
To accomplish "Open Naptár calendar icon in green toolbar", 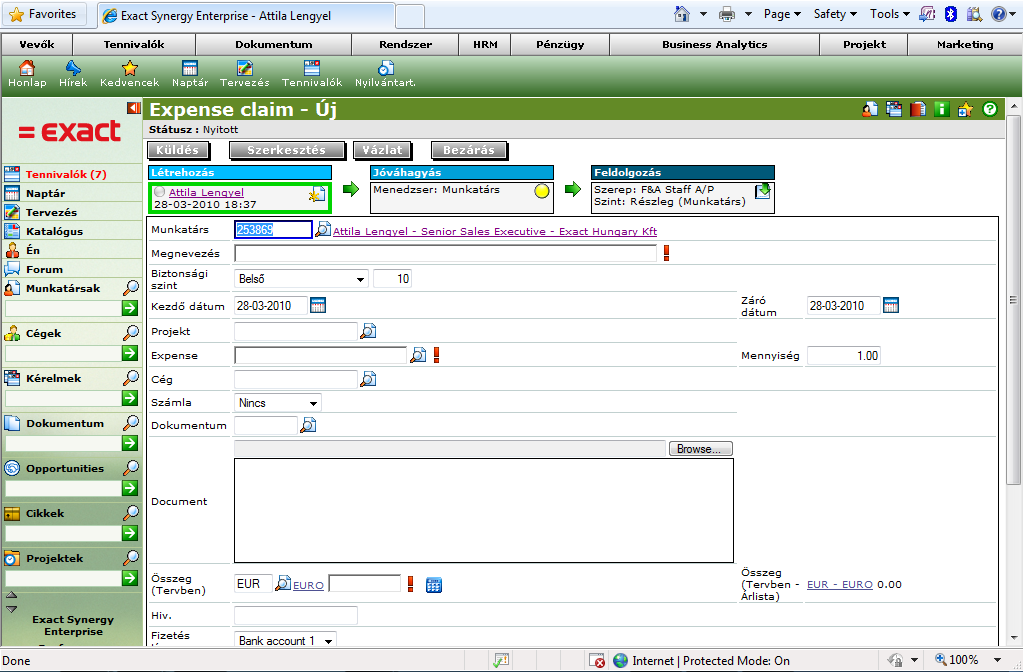I will (190, 68).
